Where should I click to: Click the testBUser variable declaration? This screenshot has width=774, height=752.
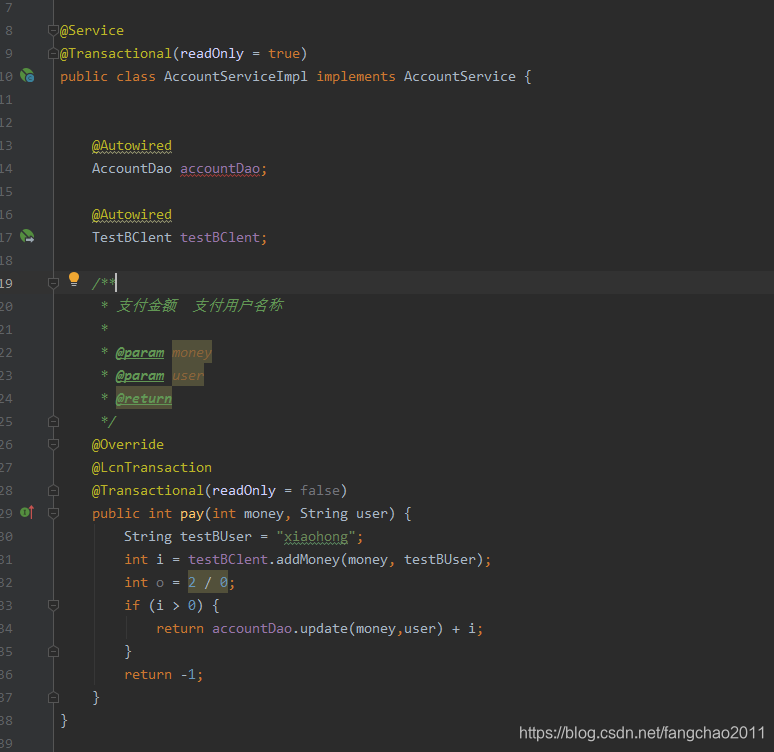(216, 537)
